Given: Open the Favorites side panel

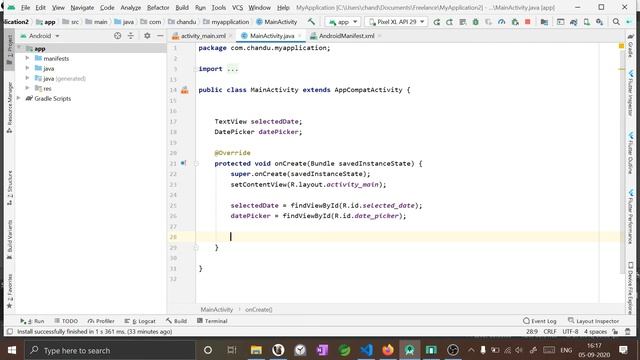Looking at the screenshot, I should click(x=9, y=291).
